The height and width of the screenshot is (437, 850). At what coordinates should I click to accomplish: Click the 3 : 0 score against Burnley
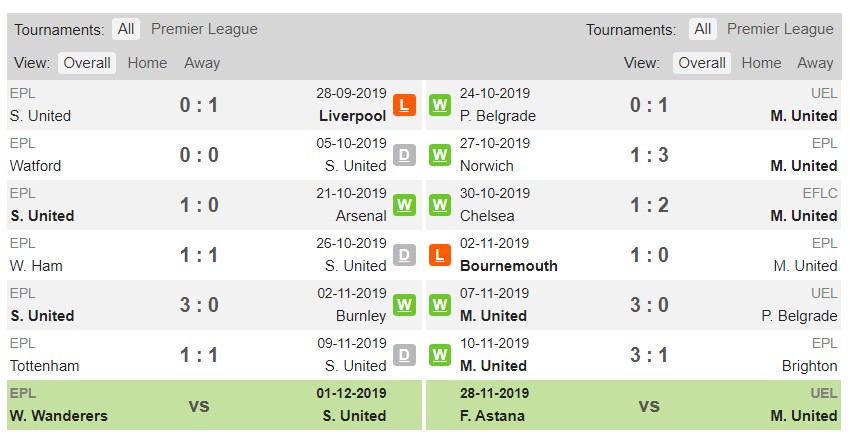pyautogui.click(x=199, y=305)
